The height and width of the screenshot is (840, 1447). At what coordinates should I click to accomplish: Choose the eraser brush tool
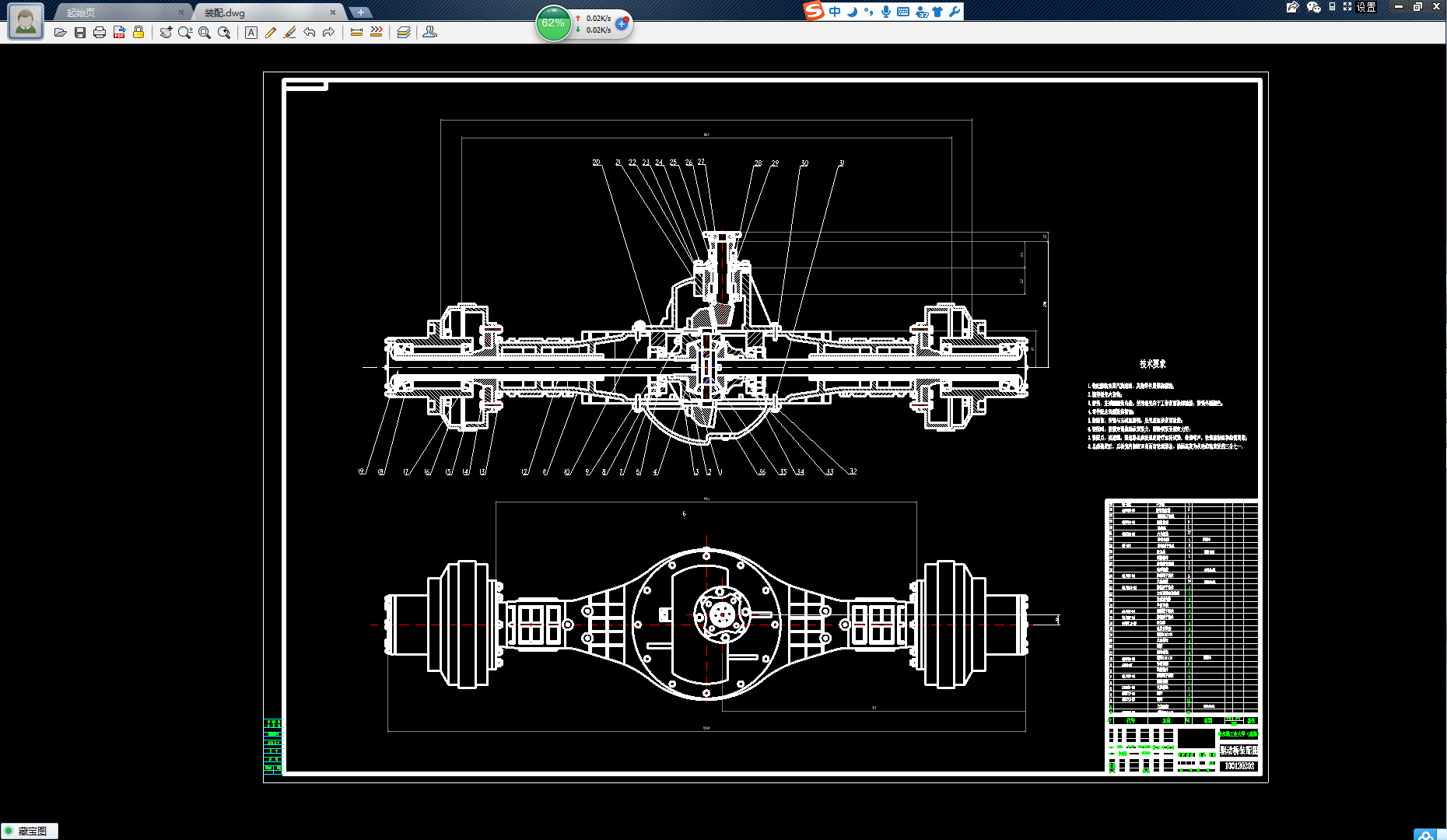click(x=290, y=33)
